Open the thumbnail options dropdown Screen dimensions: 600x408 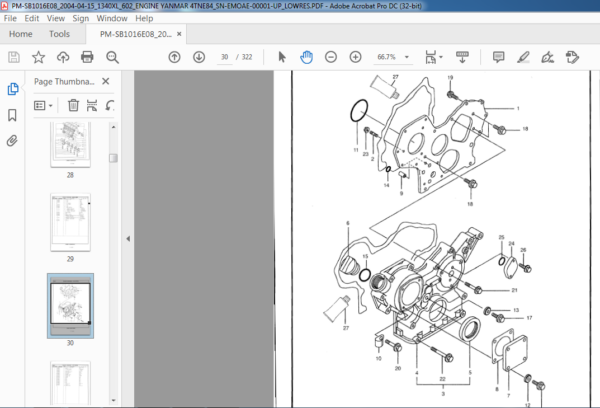(43, 106)
